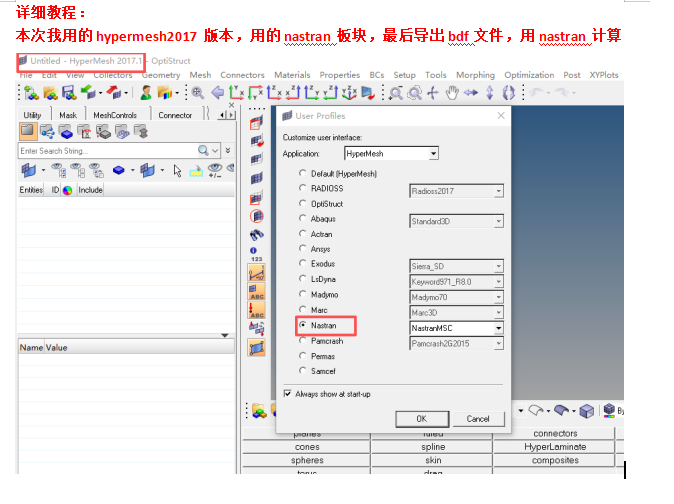Screen dimensions: 674x504
Task: Click the color wheel column header
Action: click(x=67, y=190)
